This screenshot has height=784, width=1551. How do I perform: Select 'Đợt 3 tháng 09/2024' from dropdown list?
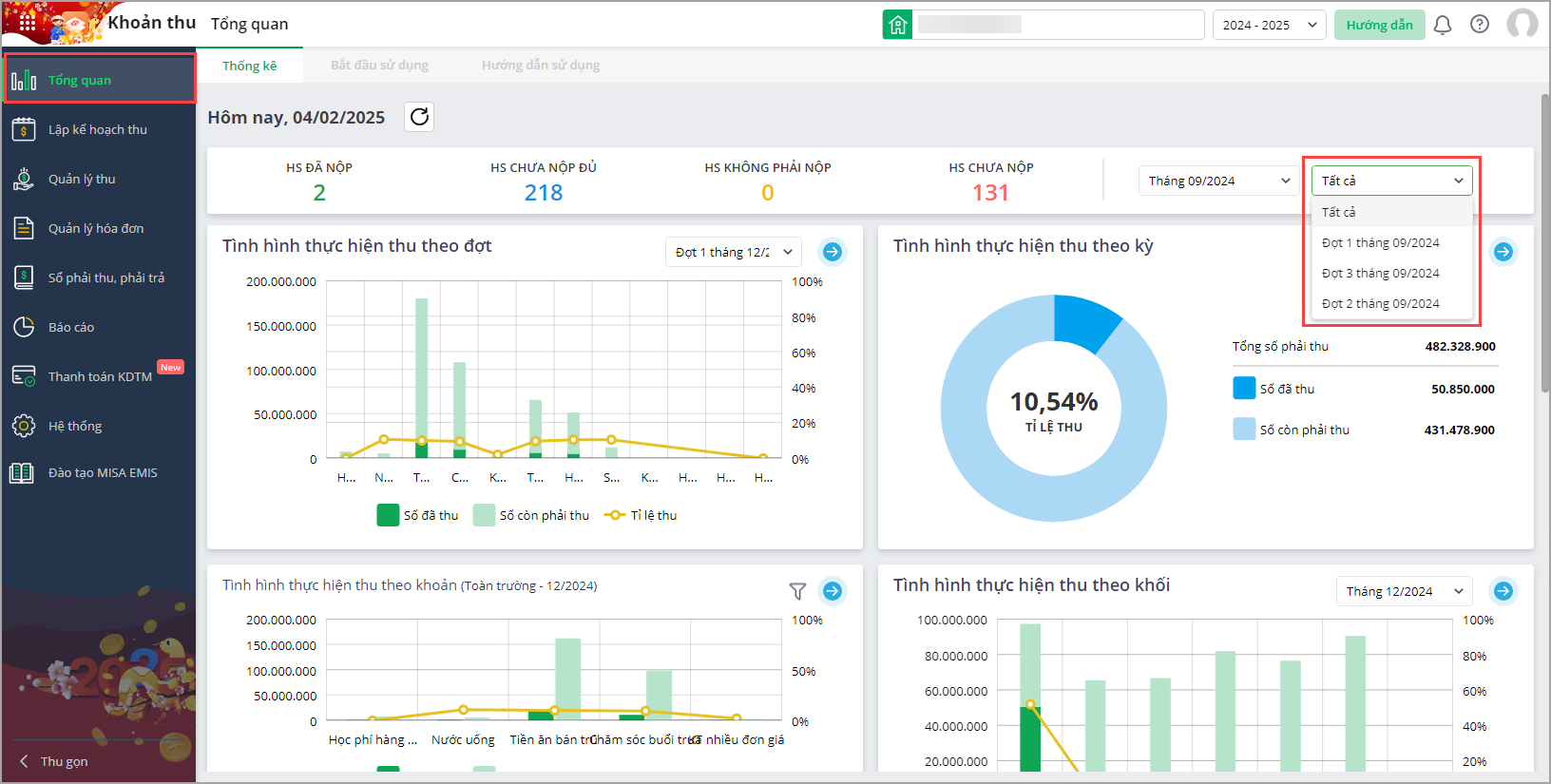coord(1380,273)
